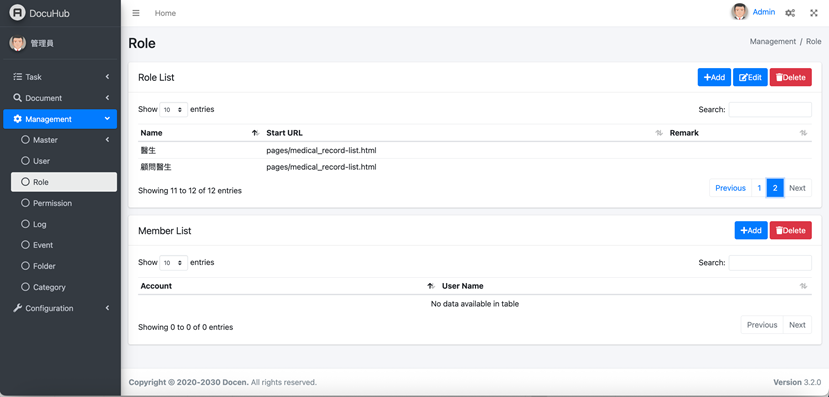829x397 pixels.
Task: Add a new role in Role List
Action: coord(714,77)
